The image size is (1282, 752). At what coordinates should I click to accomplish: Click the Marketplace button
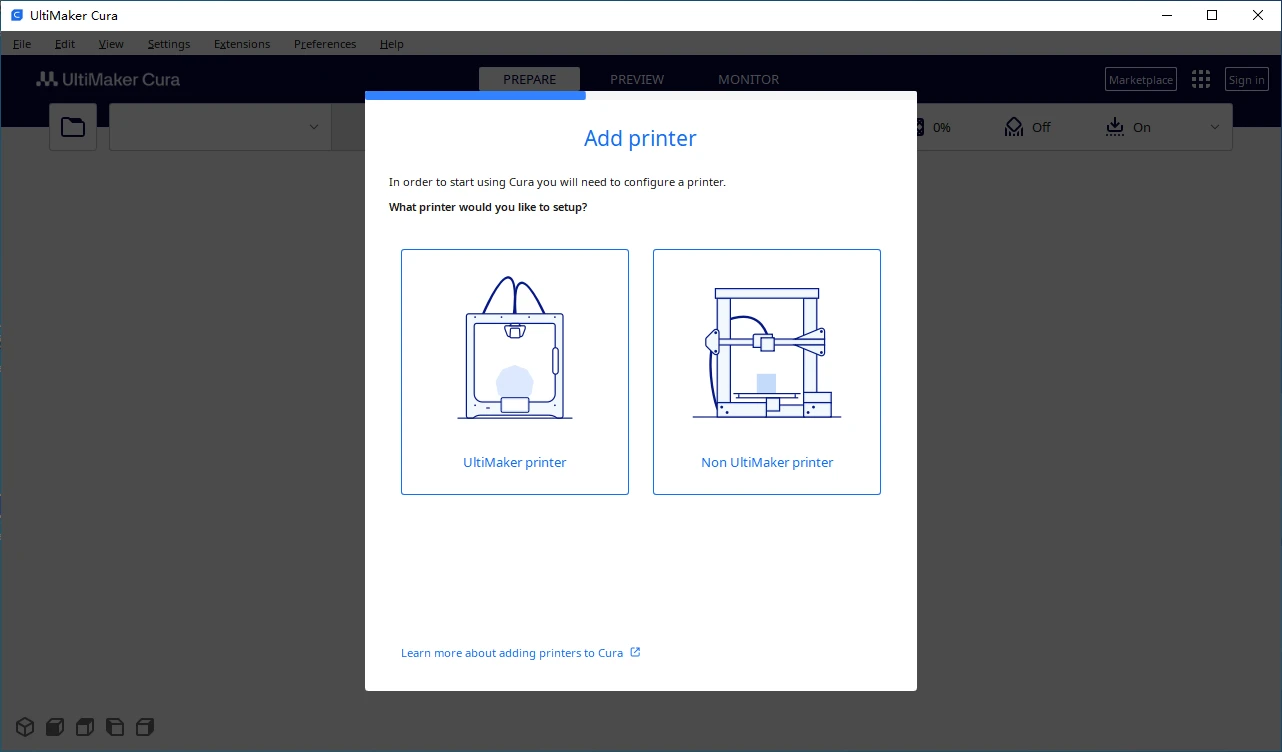pyautogui.click(x=1141, y=80)
